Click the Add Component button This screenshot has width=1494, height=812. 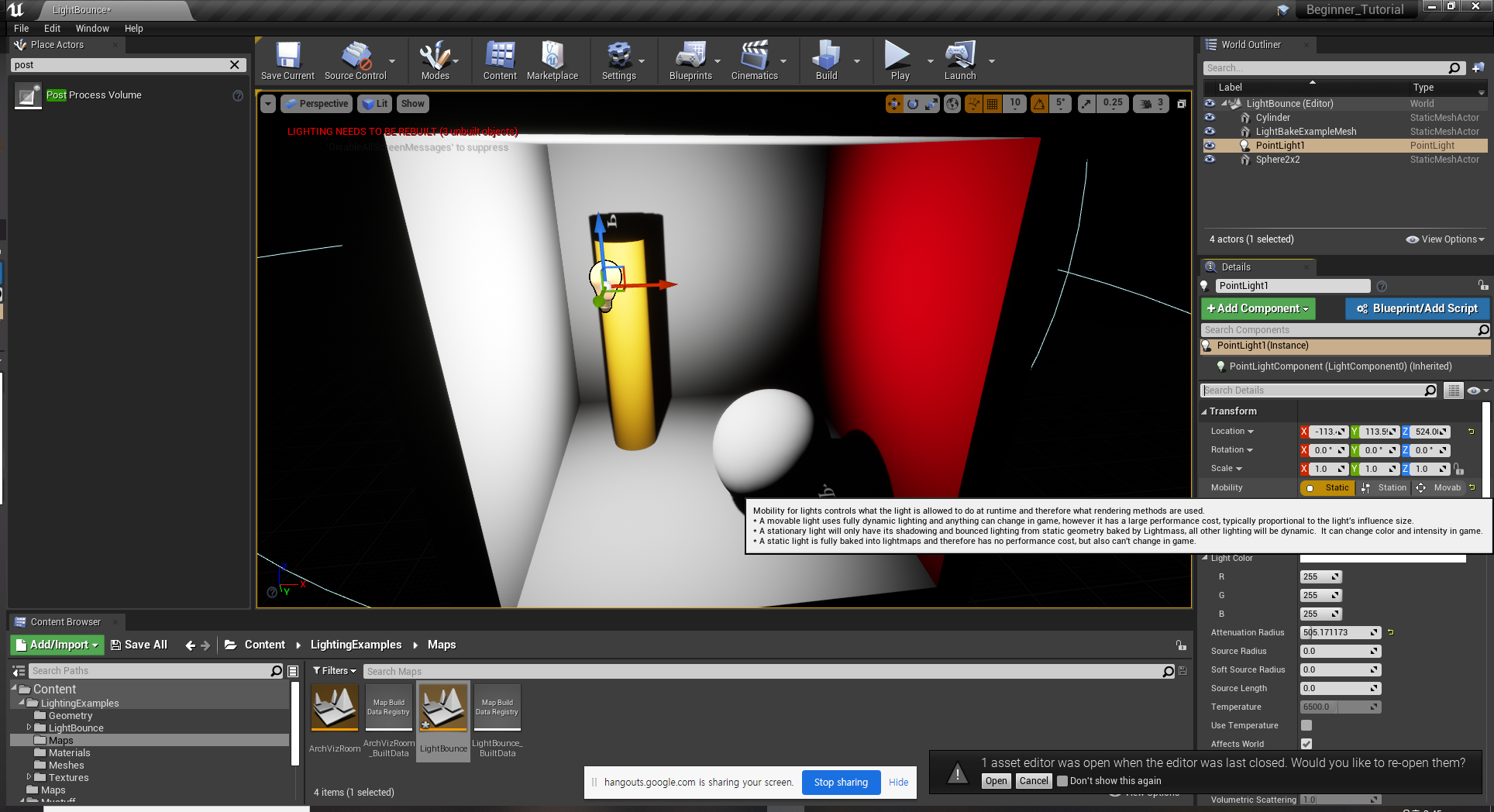tap(1258, 308)
